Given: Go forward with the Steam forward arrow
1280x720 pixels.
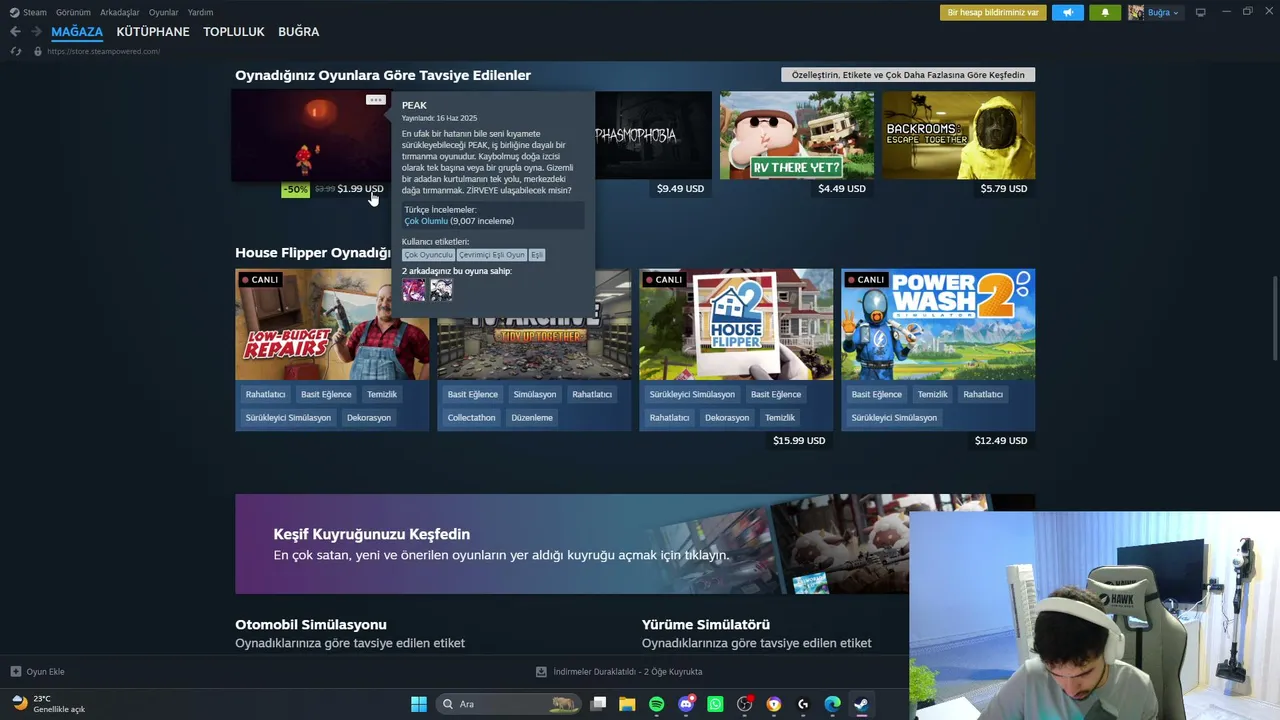Looking at the screenshot, I should (x=37, y=32).
